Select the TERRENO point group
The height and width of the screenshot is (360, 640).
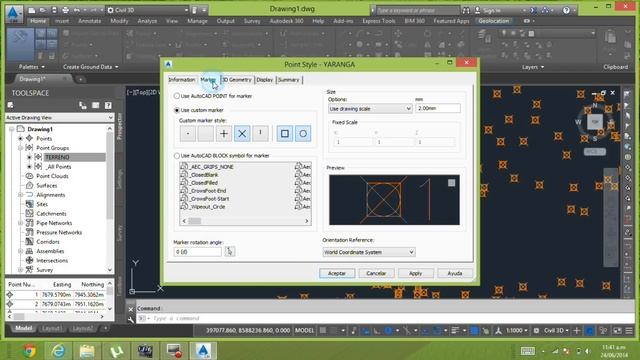tap(57, 157)
